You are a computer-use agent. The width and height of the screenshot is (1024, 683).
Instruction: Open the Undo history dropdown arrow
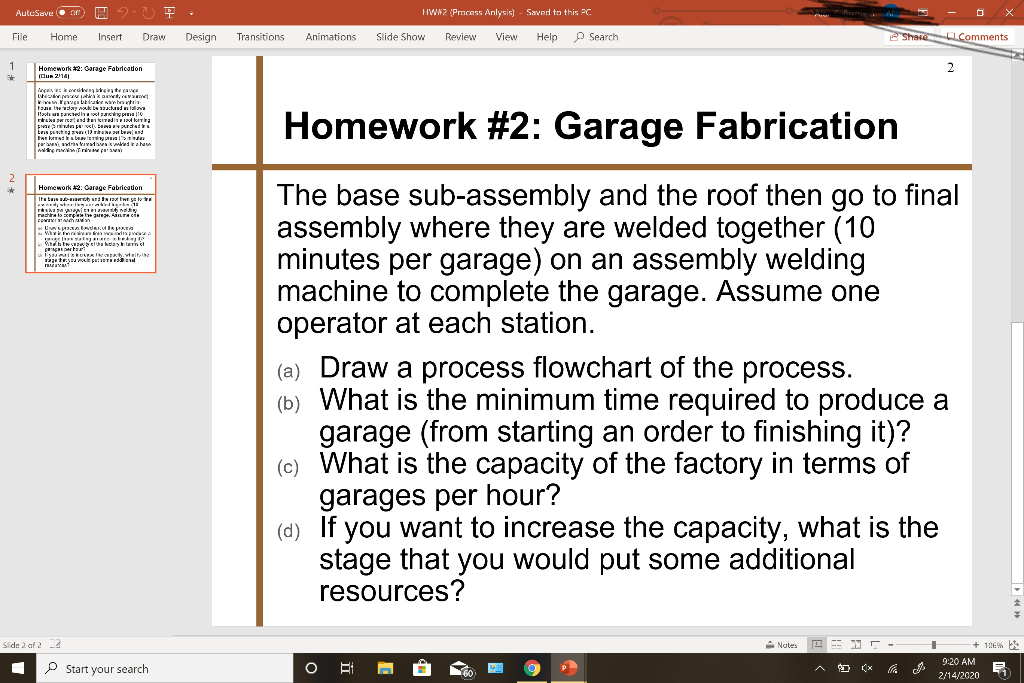(x=133, y=12)
